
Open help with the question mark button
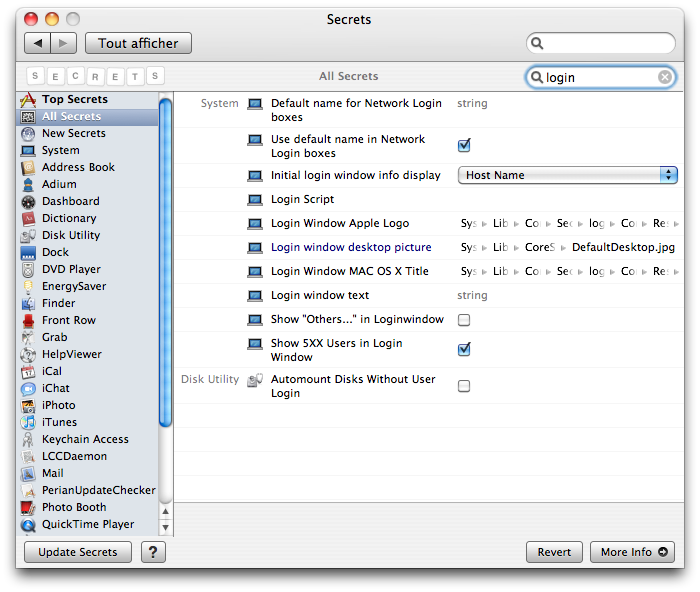coord(153,552)
